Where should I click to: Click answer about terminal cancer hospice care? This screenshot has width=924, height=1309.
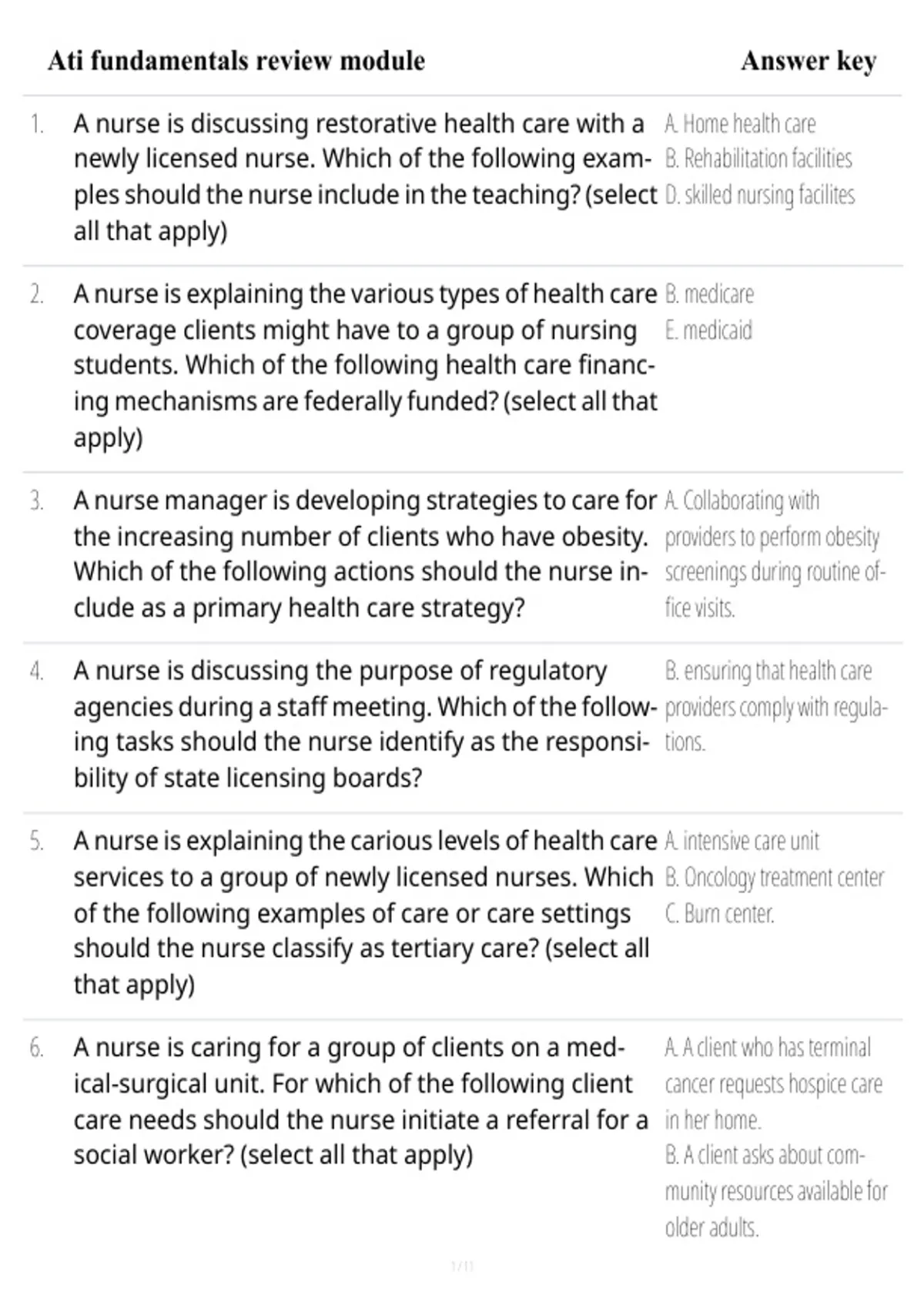pyautogui.click(x=774, y=1083)
